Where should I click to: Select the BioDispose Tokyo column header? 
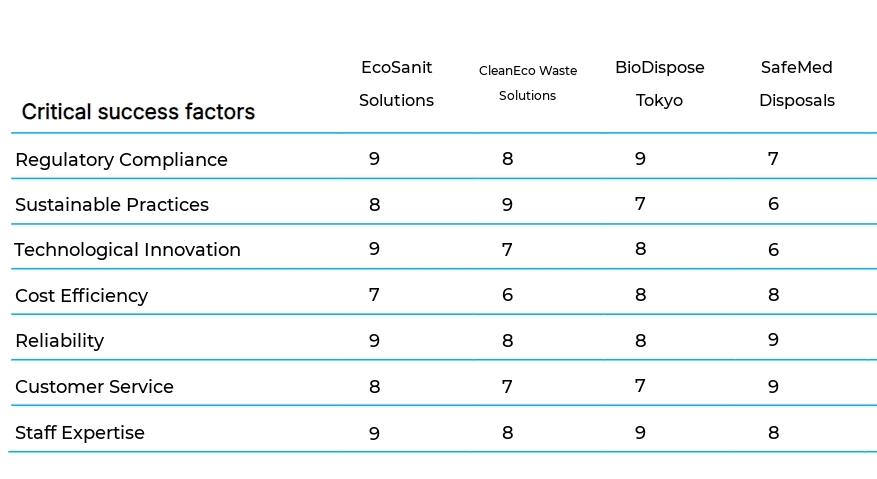(659, 84)
